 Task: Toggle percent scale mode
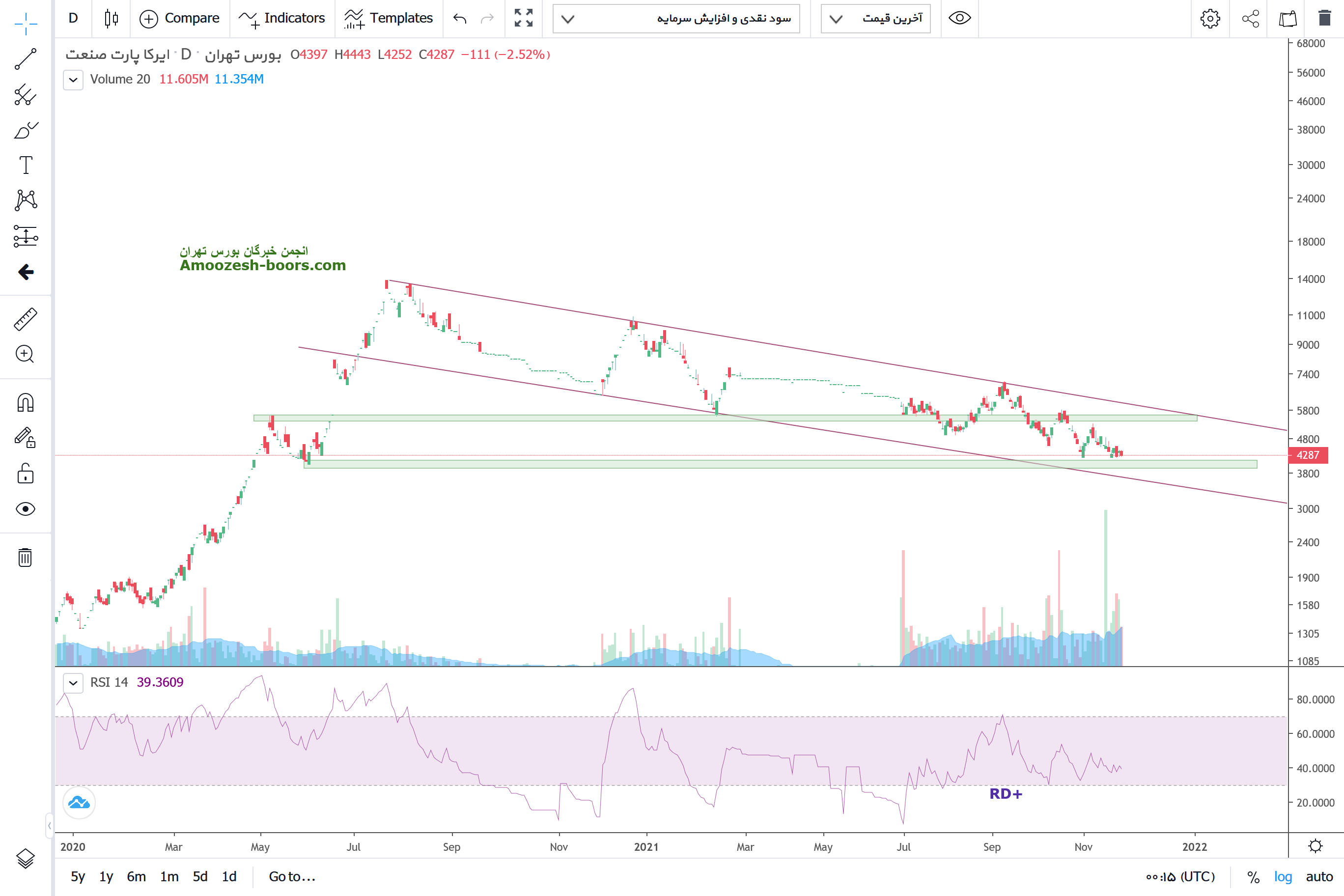(x=1253, y=876)
